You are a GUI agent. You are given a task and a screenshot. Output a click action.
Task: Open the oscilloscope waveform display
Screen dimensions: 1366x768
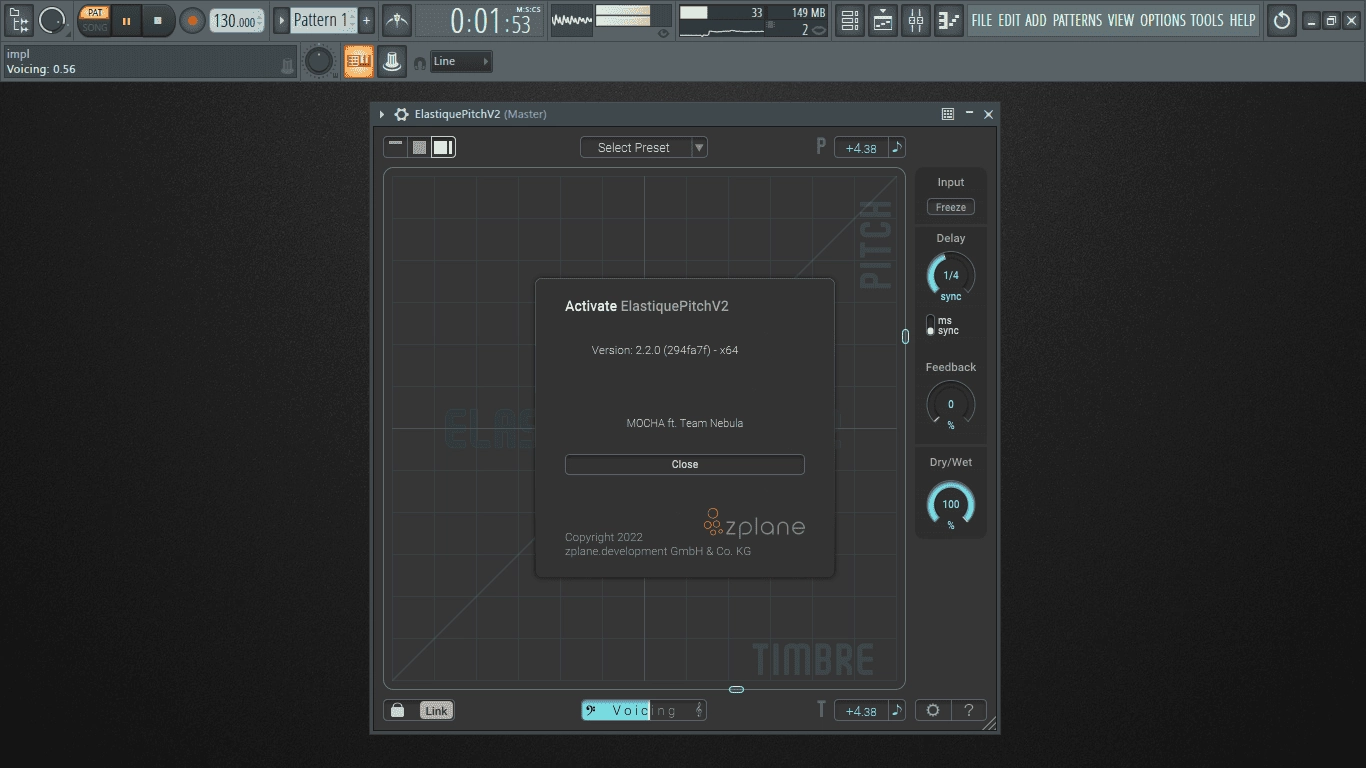572,20
